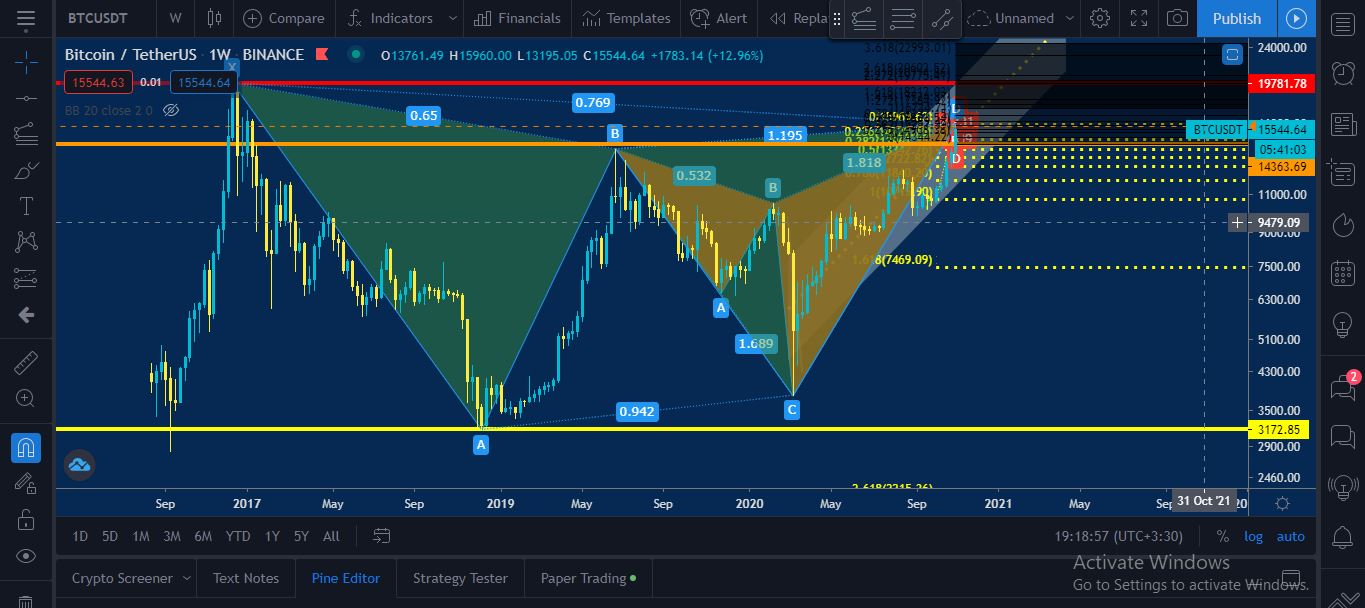Screen dimensions: 1365x608
Task: Select the Text annotation tool
Action: point(26,207)
